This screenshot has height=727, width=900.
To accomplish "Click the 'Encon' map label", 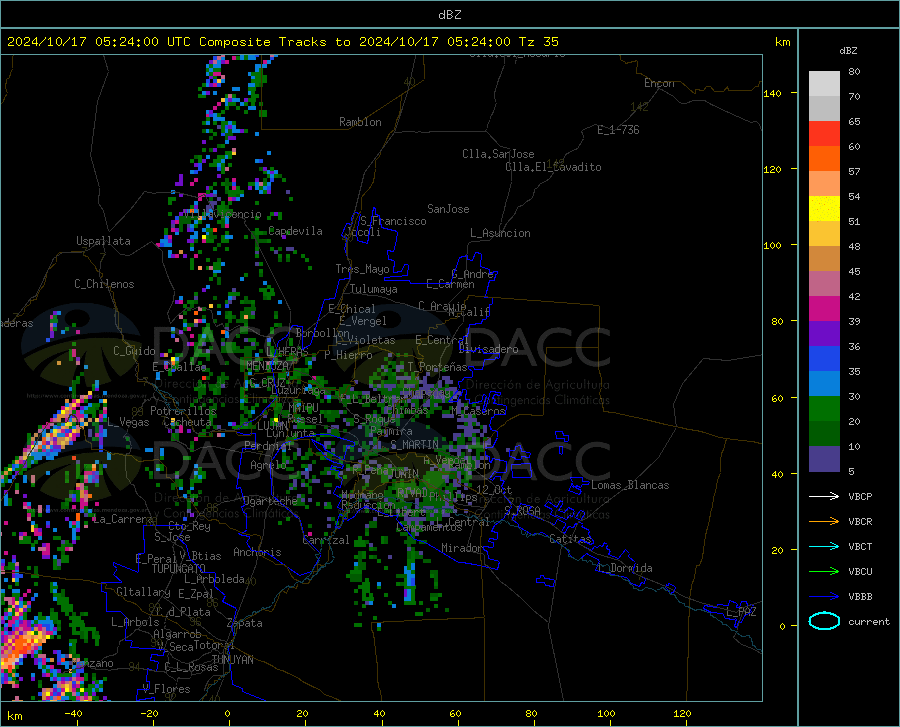I will tap(659, 83).
